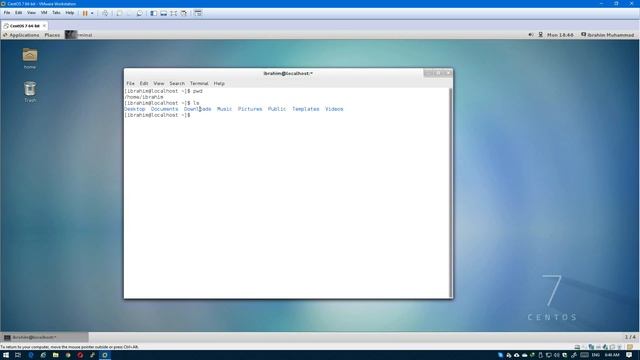Click Send Ctrl+Alt+Del toolbar icon
640x360 pixels.
point(105,13)
